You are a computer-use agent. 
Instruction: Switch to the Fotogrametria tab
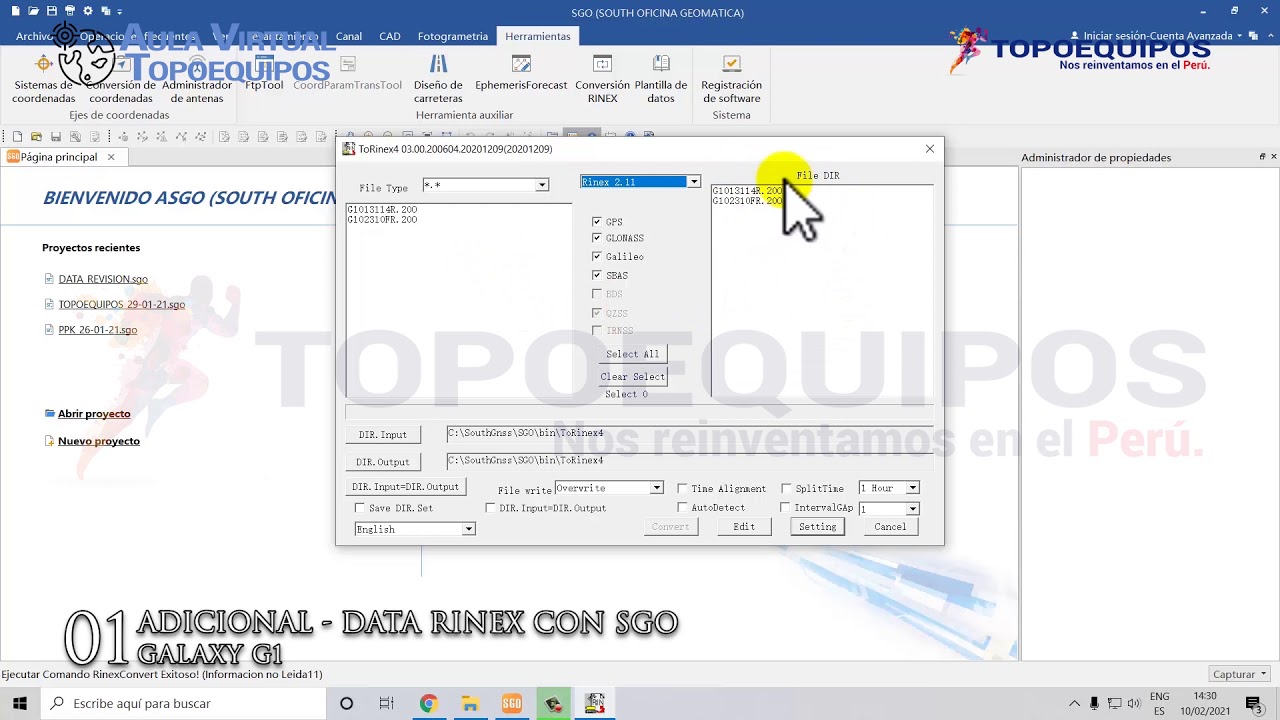pos(453,36)
